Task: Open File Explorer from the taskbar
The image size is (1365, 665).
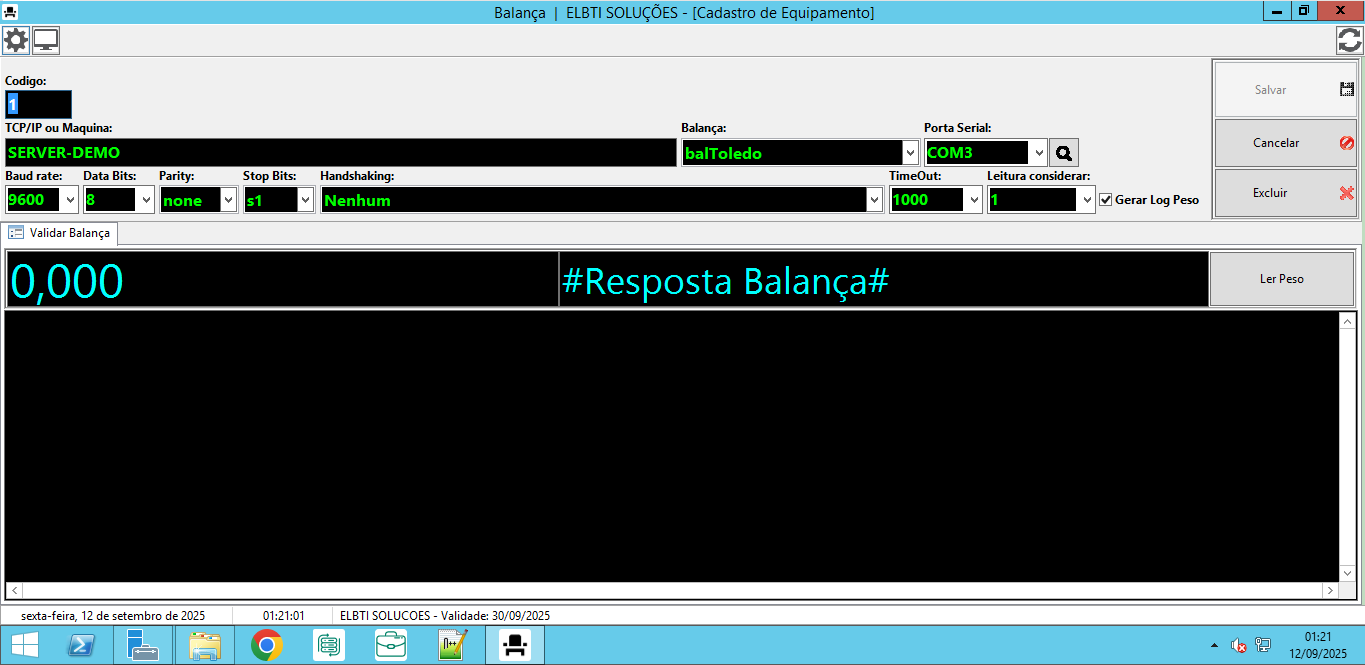Action: click(205, 646)
